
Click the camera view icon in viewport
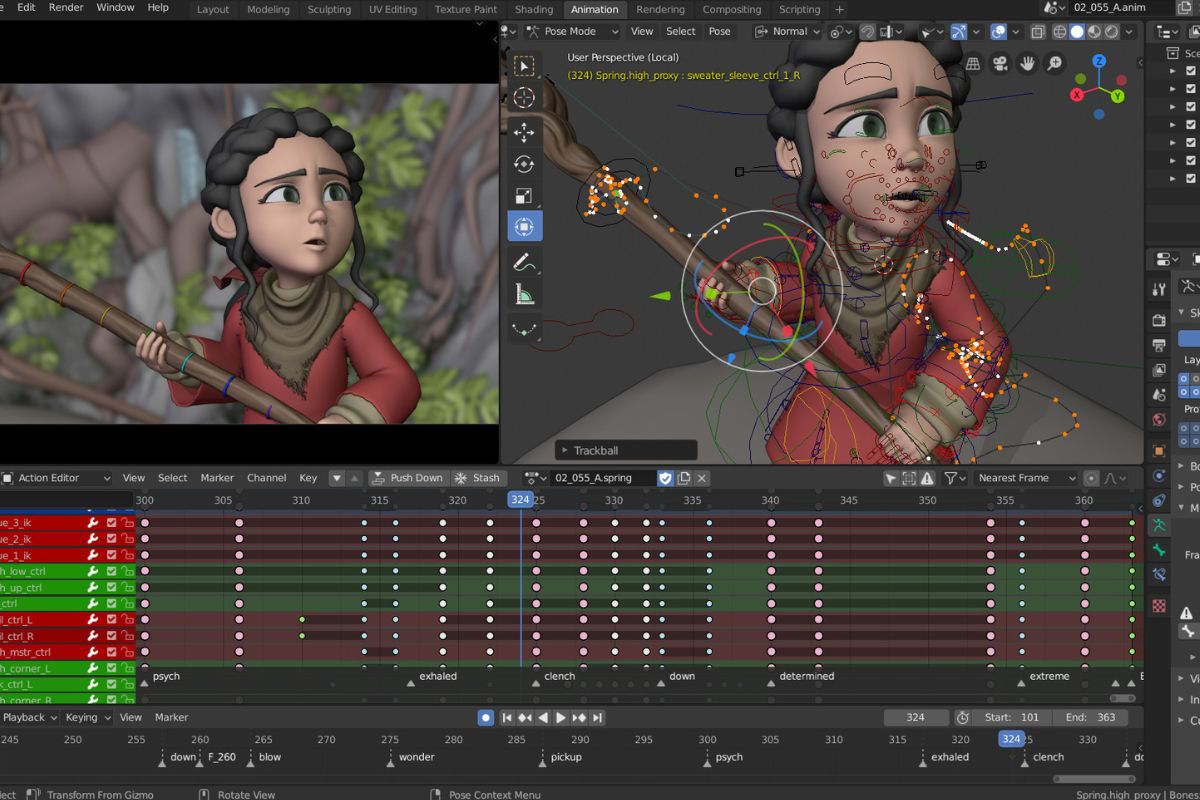coord(999,64)
